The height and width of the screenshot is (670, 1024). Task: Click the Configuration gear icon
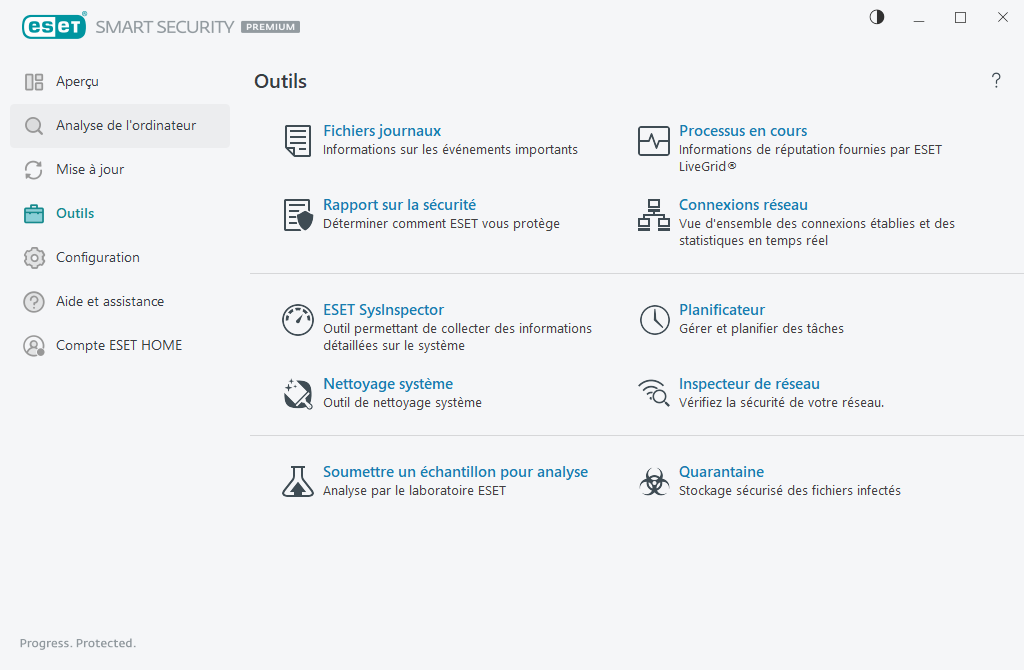point(34,258)
